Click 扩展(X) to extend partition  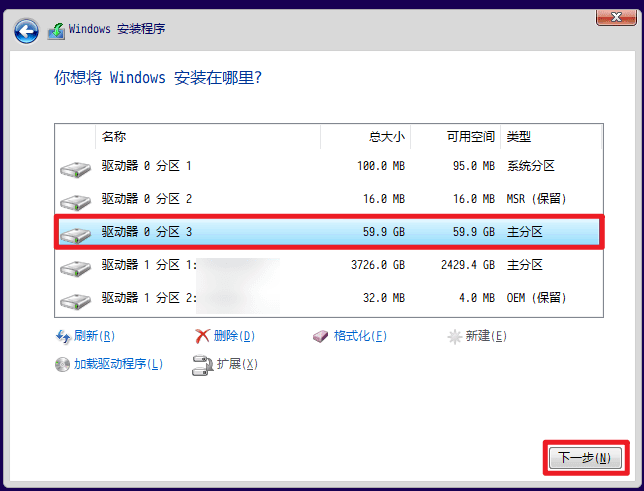pos(237,364)
